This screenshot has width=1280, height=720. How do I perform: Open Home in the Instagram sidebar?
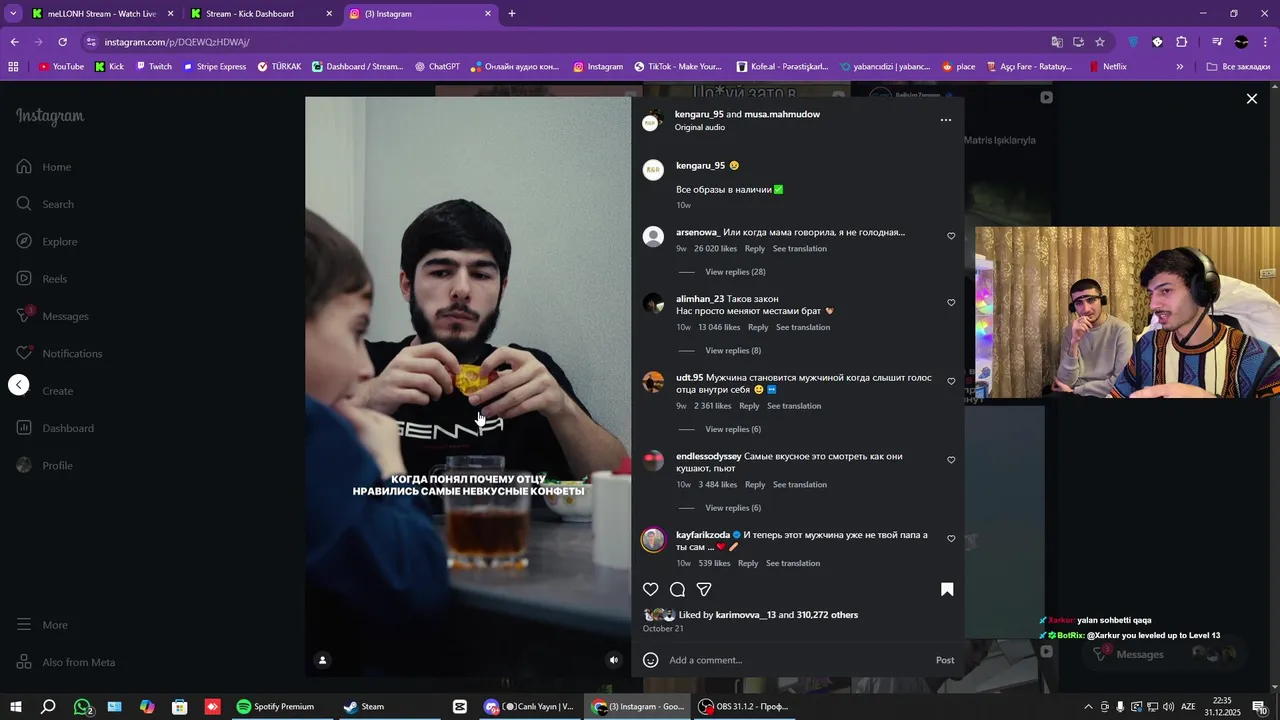tap(45, 167)
